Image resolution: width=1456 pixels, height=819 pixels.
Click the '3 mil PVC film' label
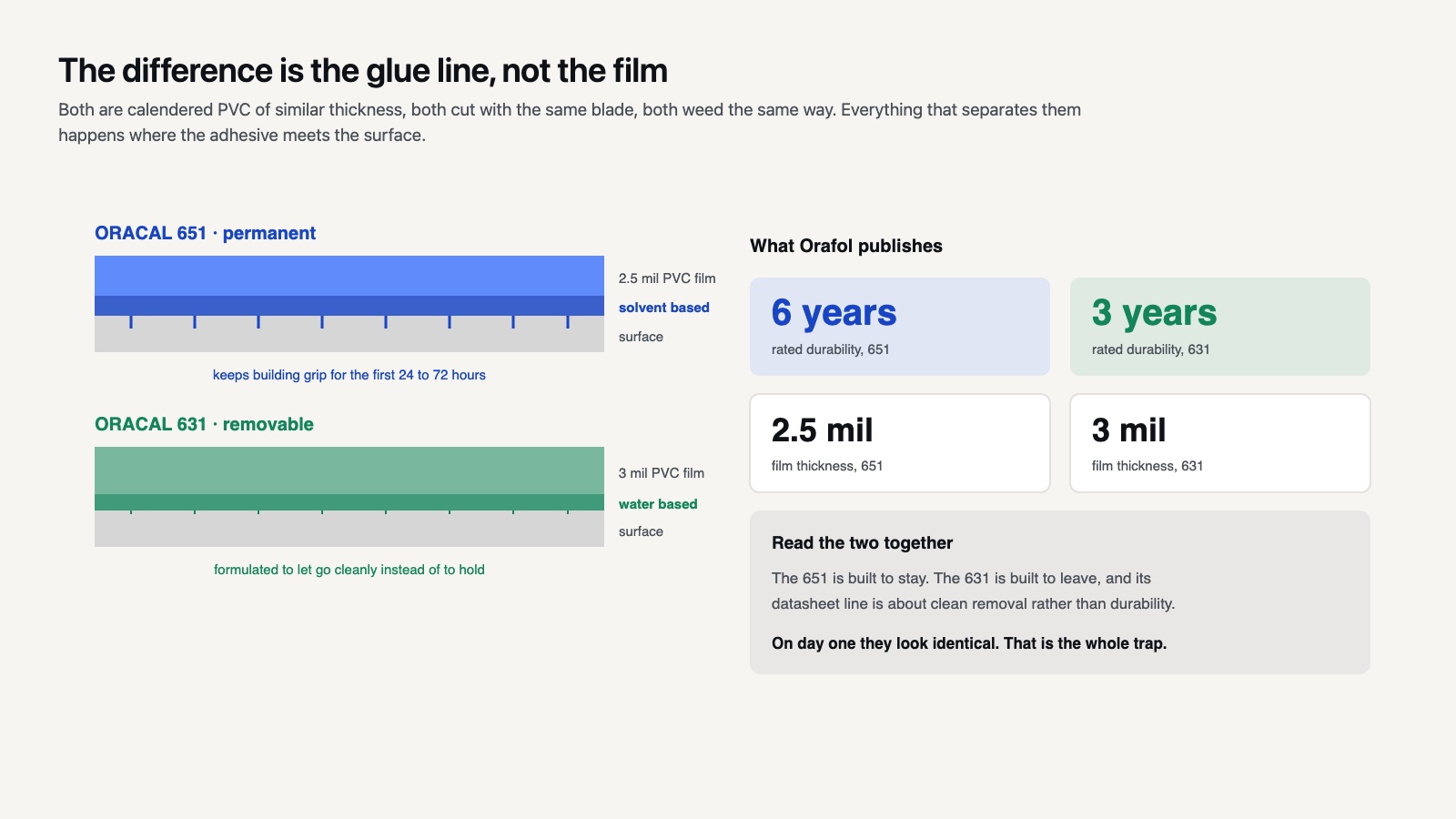(x=662, y=473)
